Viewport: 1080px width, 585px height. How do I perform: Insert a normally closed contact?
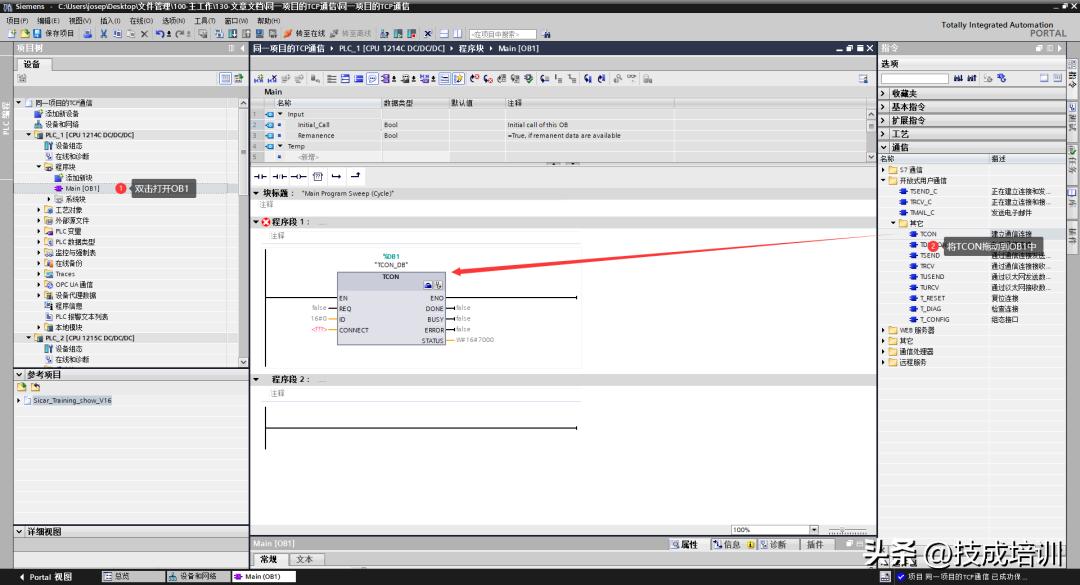(x=281, y=176)
